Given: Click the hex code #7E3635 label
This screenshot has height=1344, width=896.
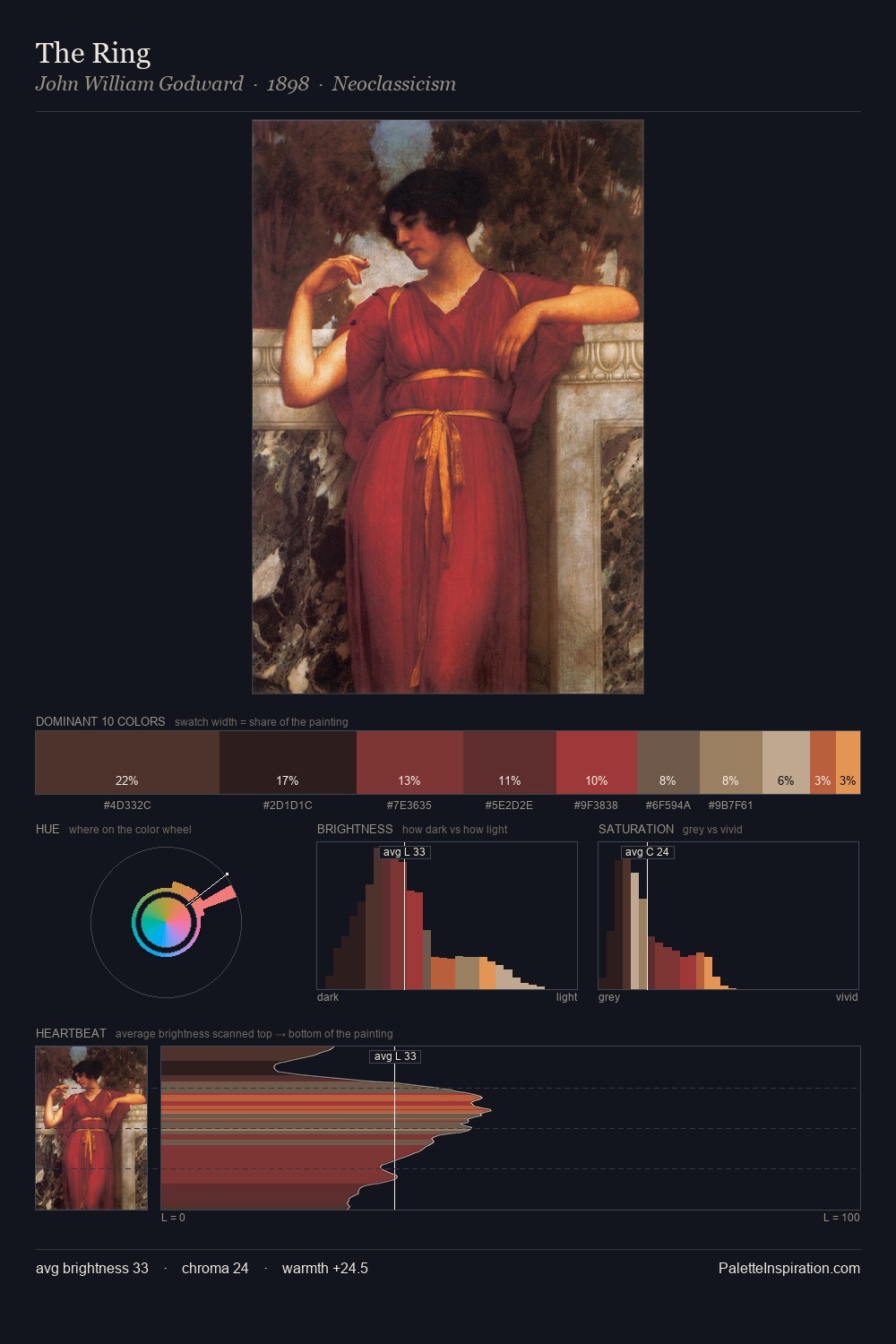Looking at the screenshot, I should tap(409, 806).
